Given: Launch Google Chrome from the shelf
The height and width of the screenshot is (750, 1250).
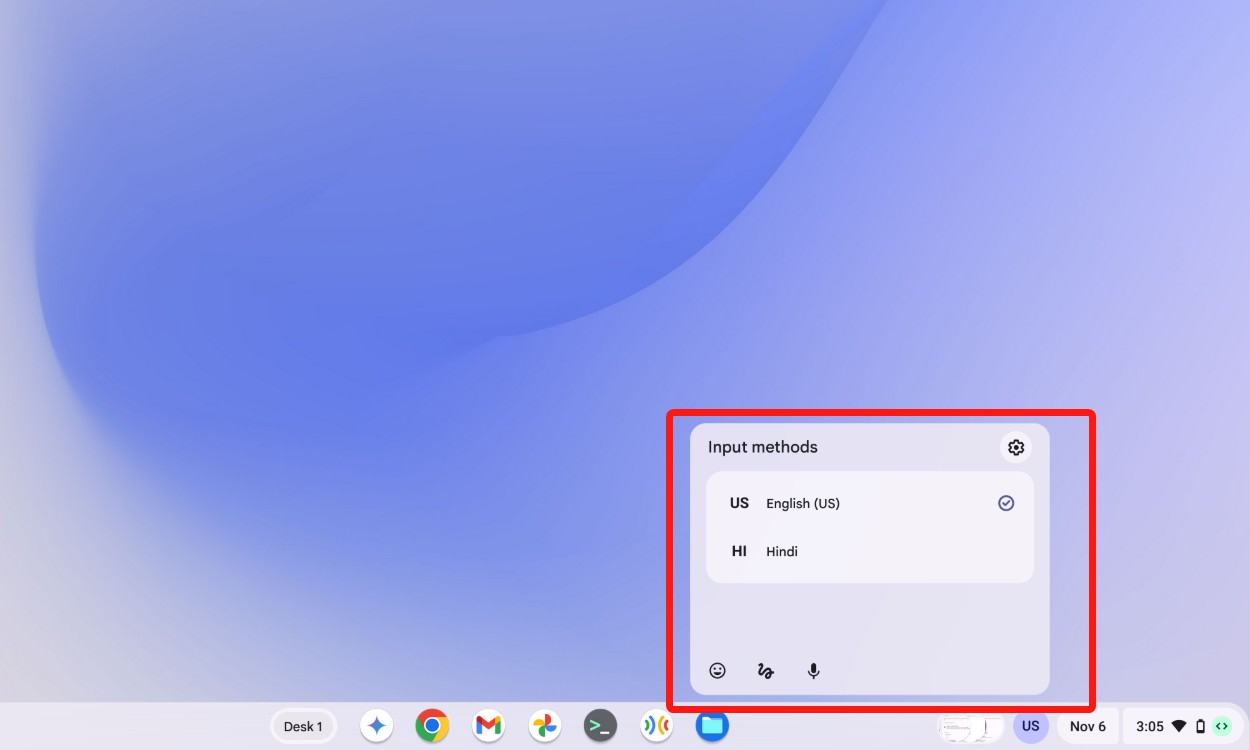Looking at the screenshot, I should (x=432, y=726).
